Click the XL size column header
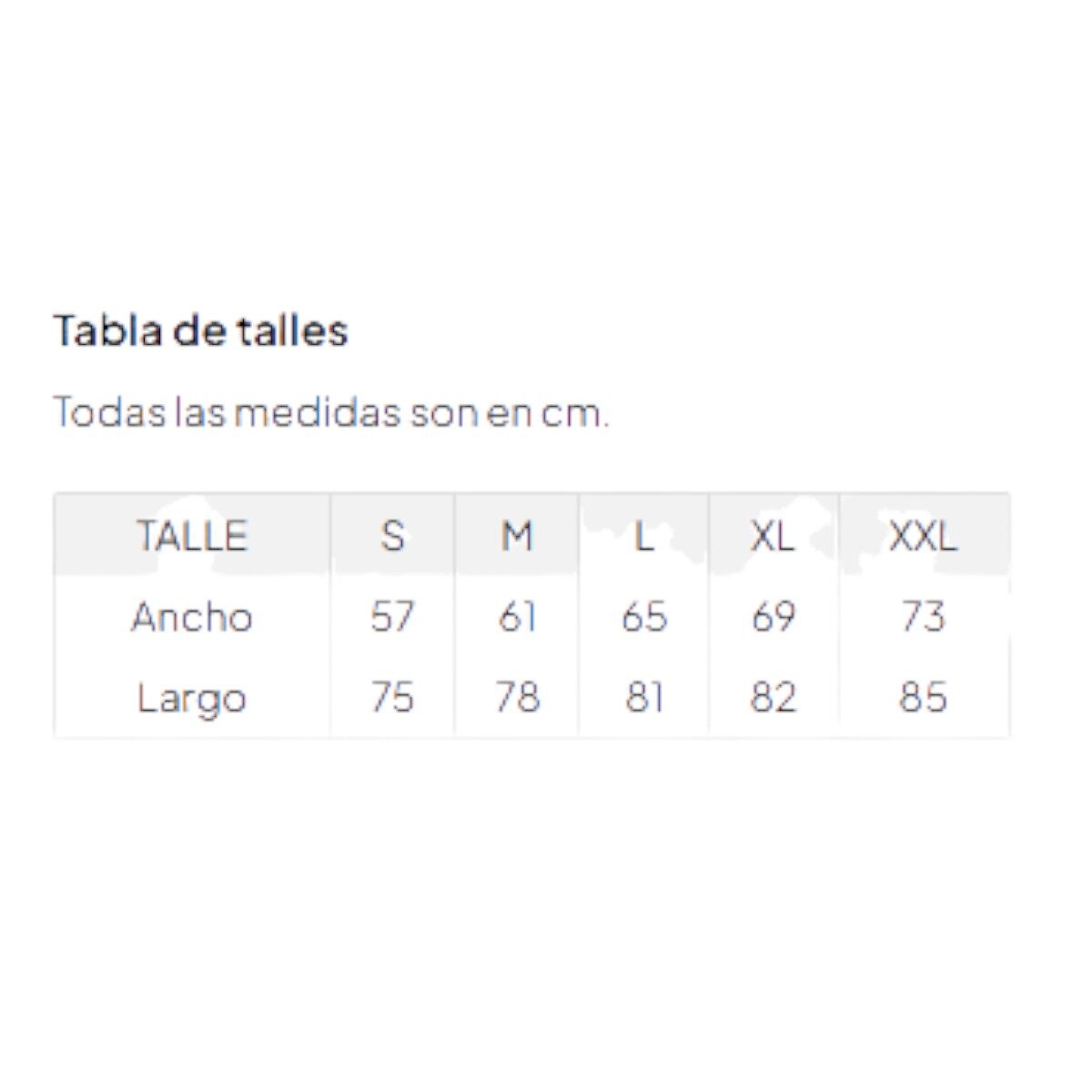Viewport: 1092px width, 1092px height. pyautogui.click(x=773, y=535)
